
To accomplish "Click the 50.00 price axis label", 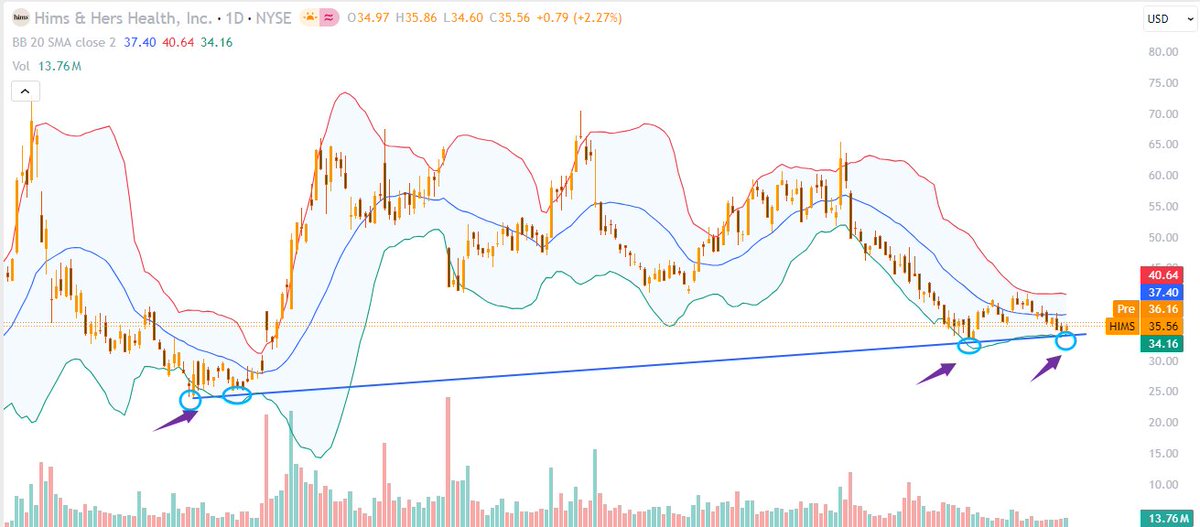I will coord(1161,238).
